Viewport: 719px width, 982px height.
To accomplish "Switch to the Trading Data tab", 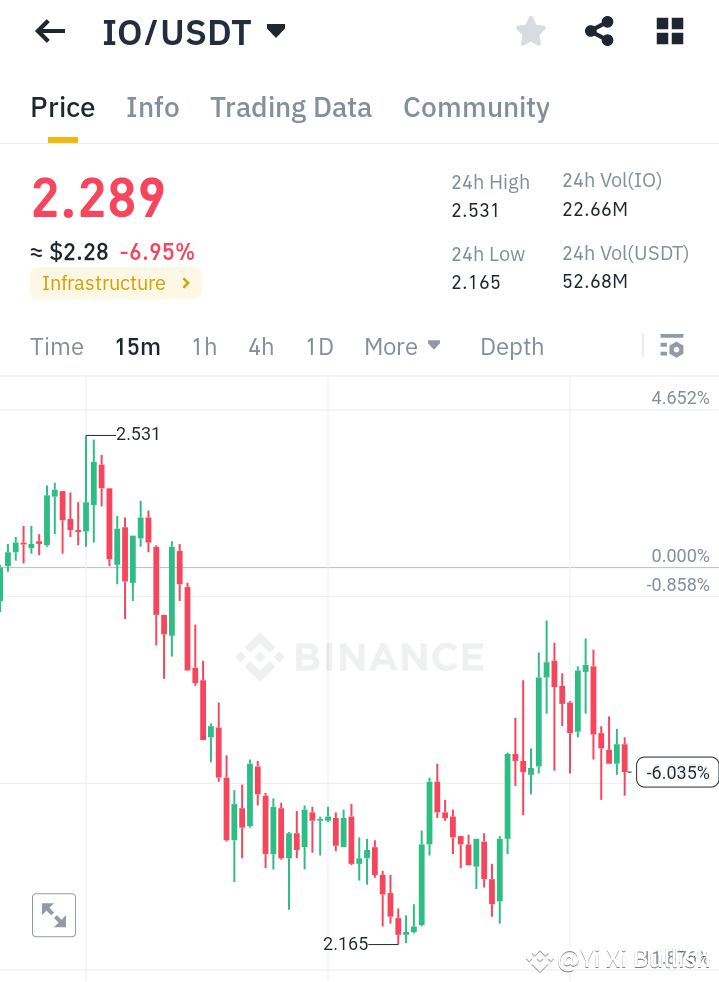I will click(290, 107).
